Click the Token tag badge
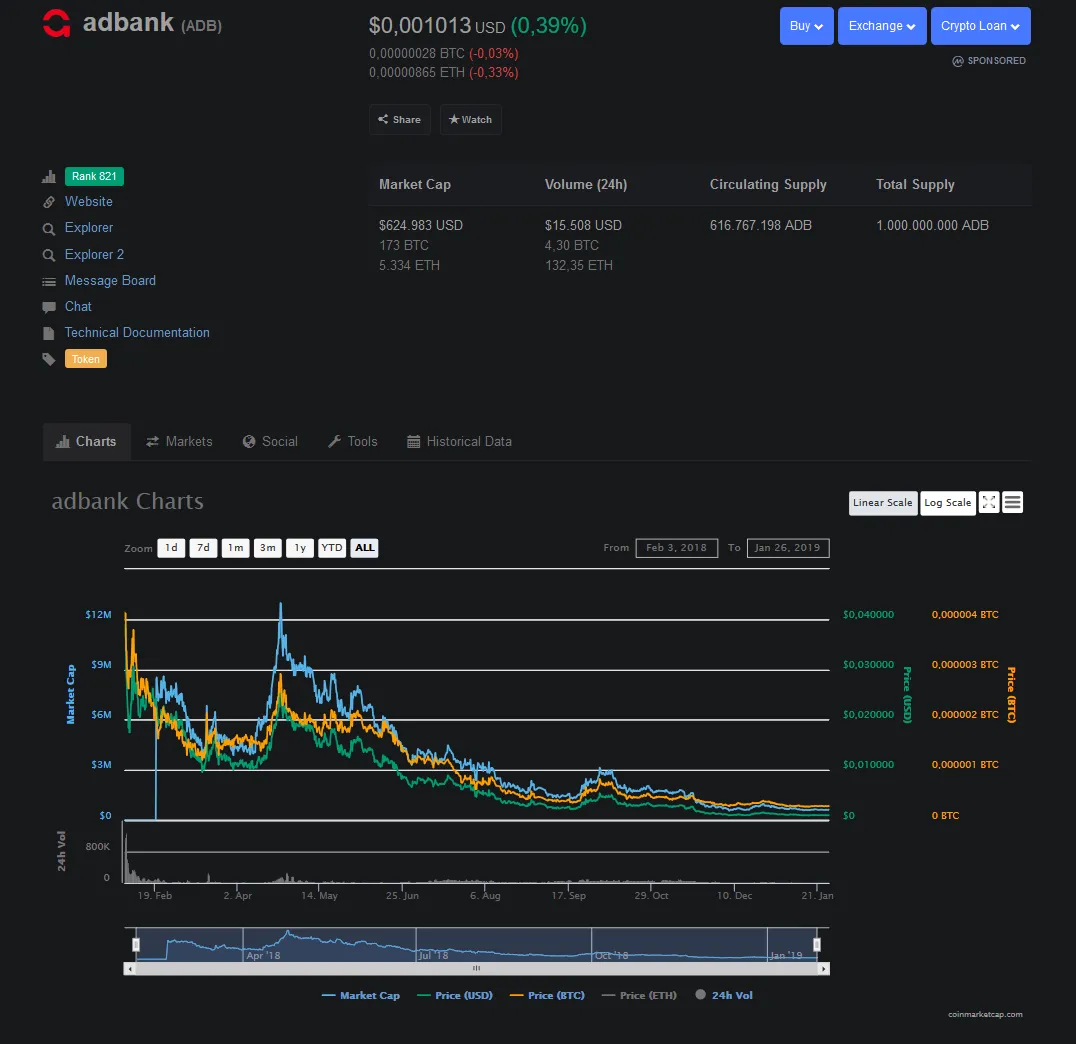The height and width of the screenshot is (1044, 1076). pyautogui.click(x=86, y=359)
